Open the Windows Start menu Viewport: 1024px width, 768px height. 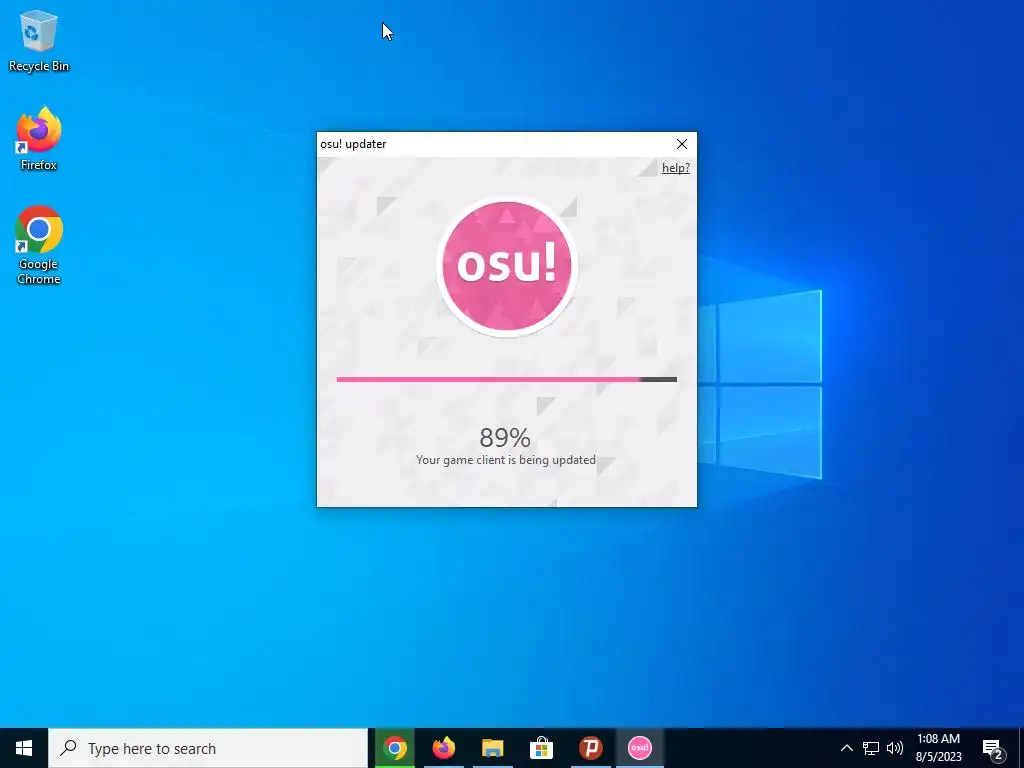(24, 748)
